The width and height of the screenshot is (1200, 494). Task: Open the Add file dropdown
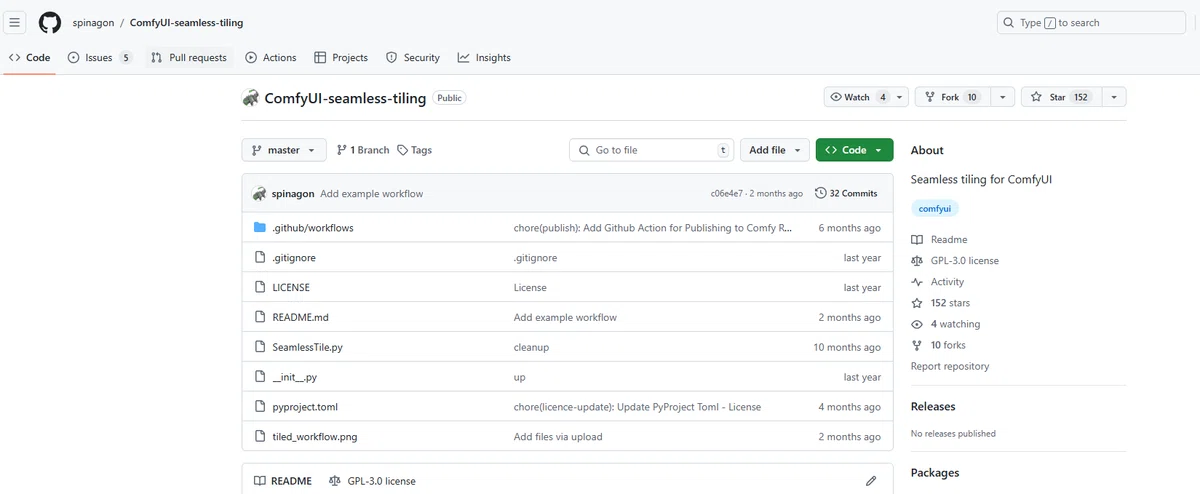(775, 150)
